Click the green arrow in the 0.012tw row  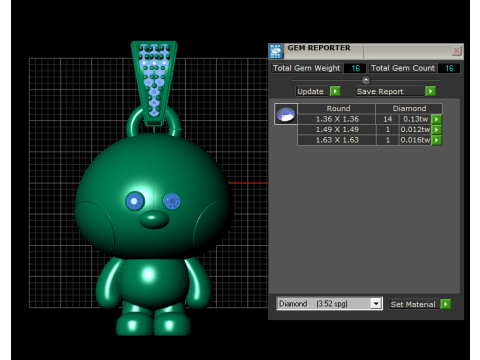click(x=436, y=130)
